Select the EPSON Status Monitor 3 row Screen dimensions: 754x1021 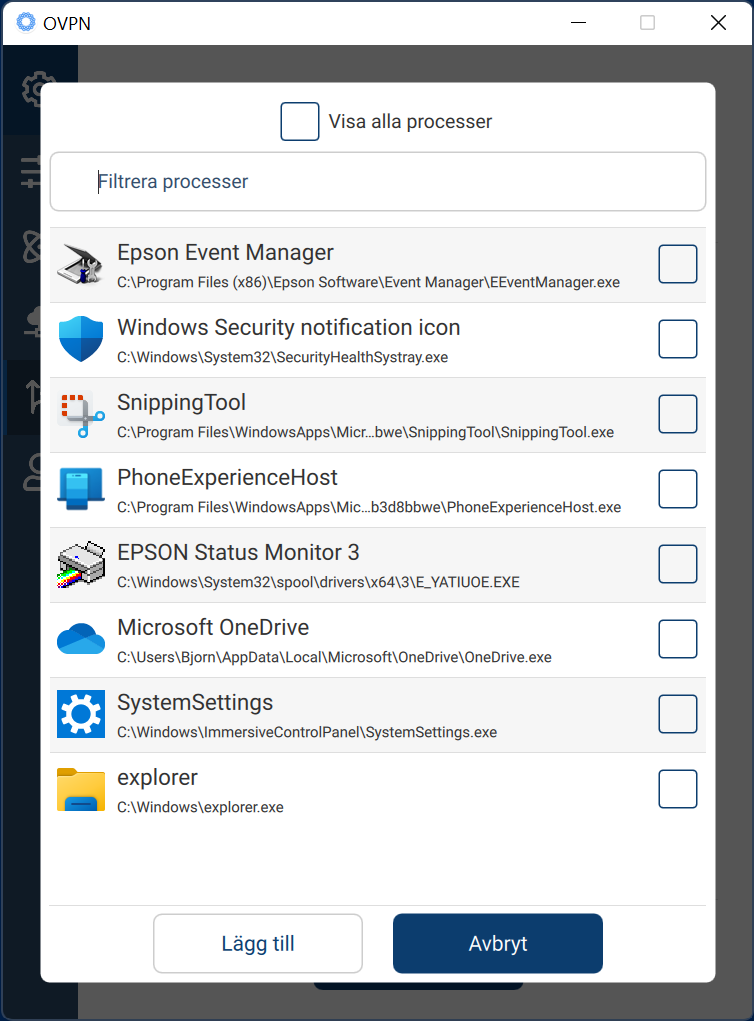[378, 565]
